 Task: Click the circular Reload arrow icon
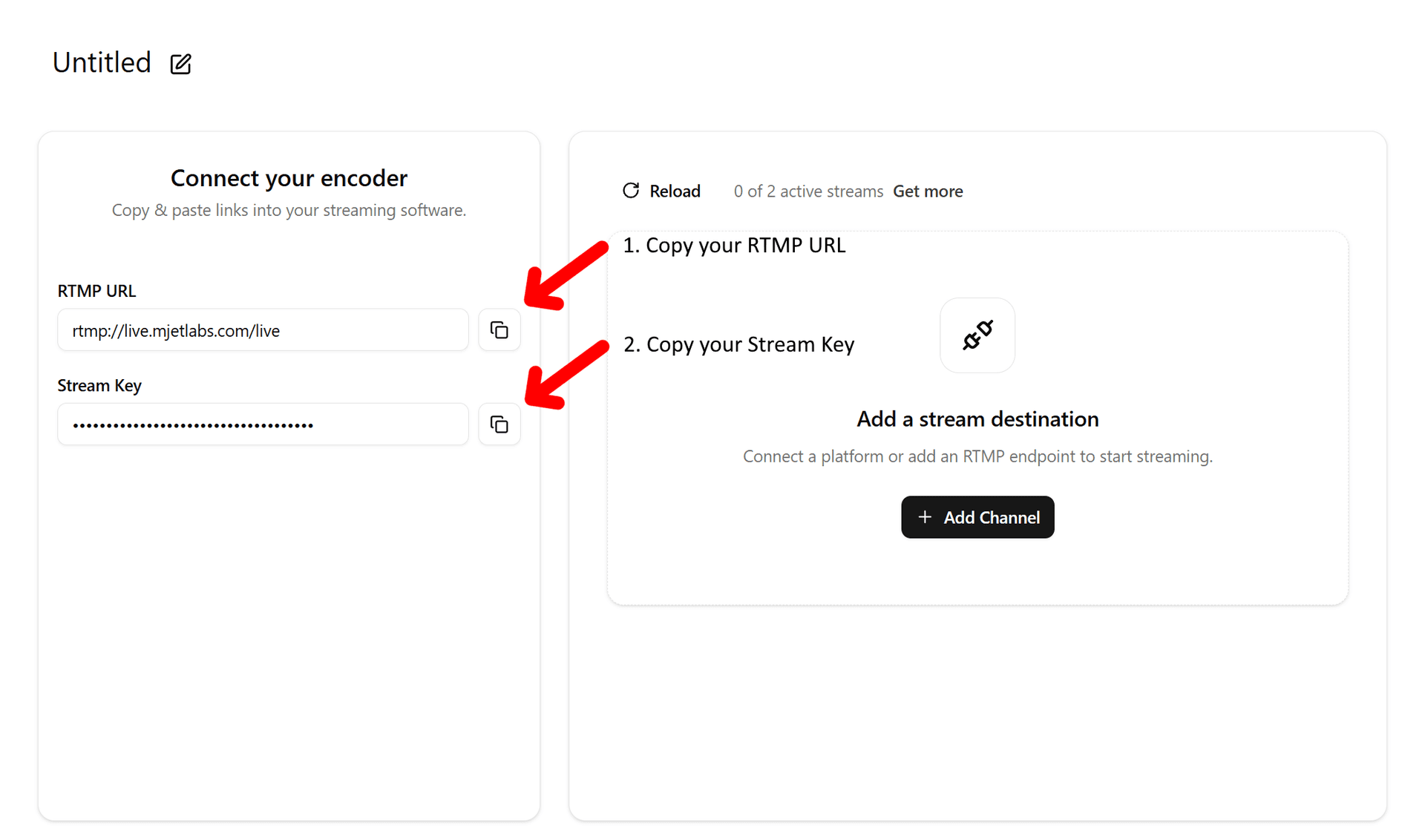631,191
